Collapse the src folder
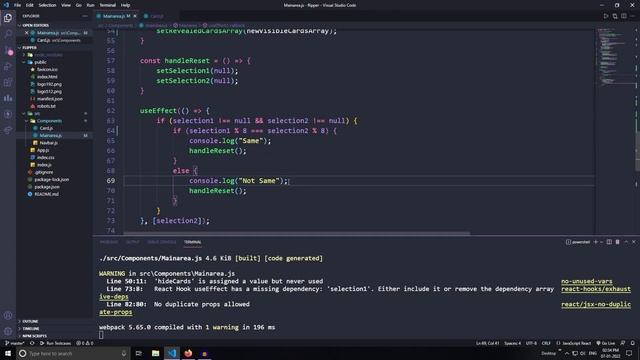This screenshot has height=360, width=640. pos(55,113)
